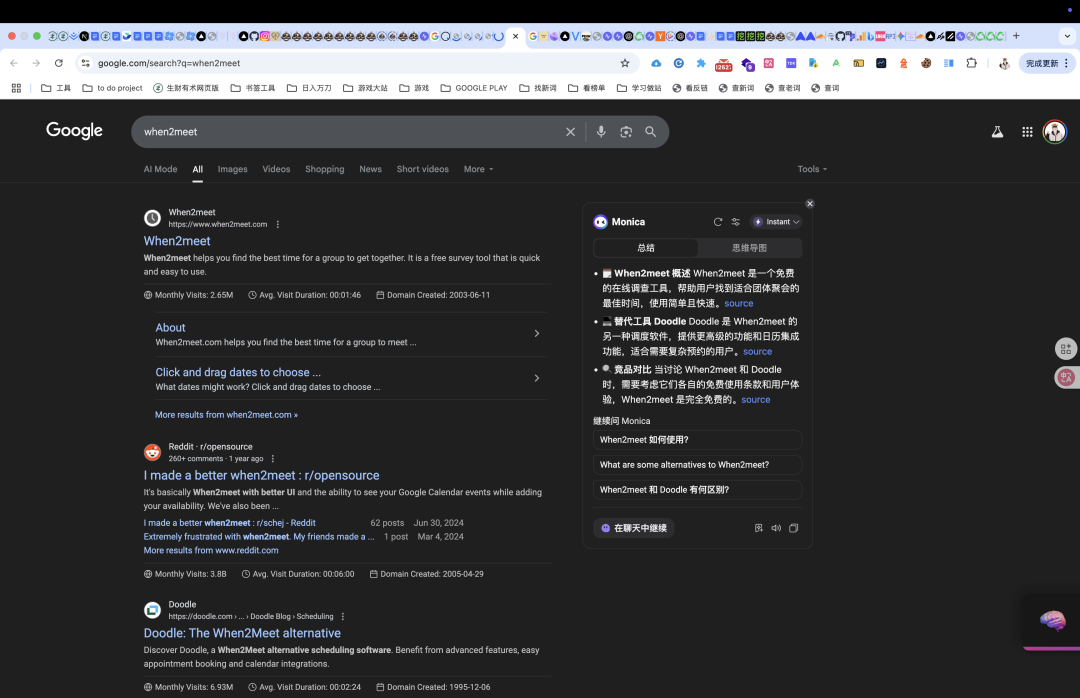Click the browser address bar URL
Screen dimensions: 1080x698
pyautogui.click(x=169, y=63)
